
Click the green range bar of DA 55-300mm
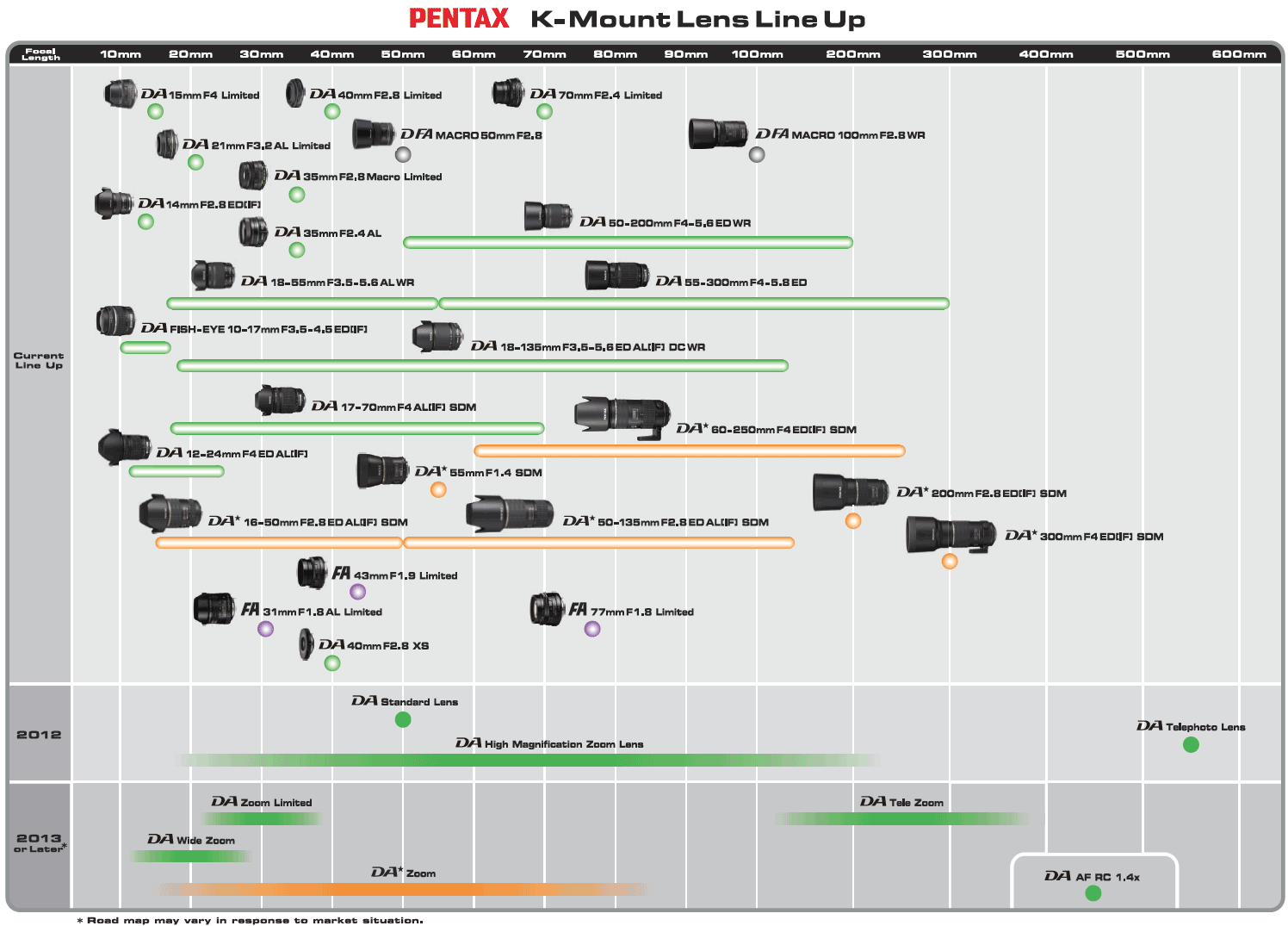pyautogui.click(x=694, y=303)
